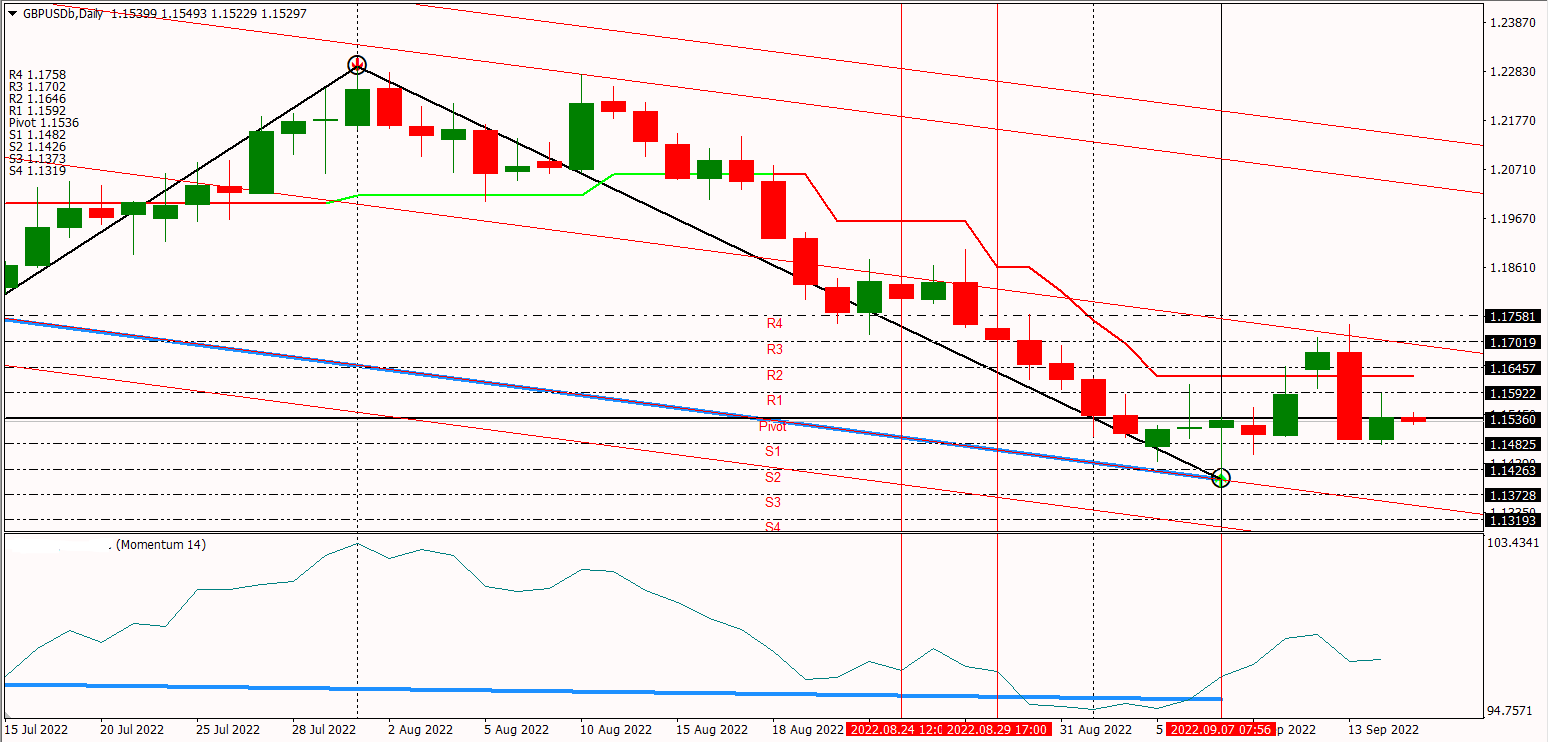The height and width of the screenshot is (742, 1549).
Task: Click the red R2 label on the chart
Action: click(x=774, y=376)
